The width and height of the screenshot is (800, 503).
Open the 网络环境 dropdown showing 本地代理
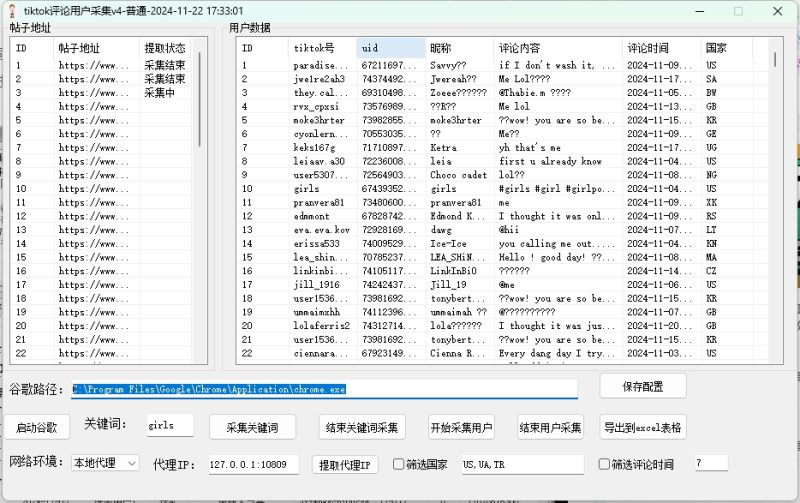(x=105, y=463)
